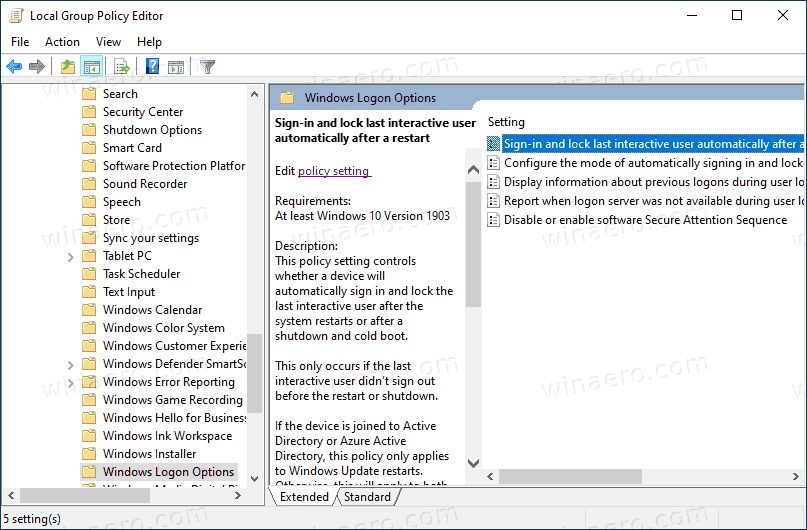This screenshot has width=807, height=530.
Task: Select Configure the mode of automatically signing in
Action: tap(645, 163)
